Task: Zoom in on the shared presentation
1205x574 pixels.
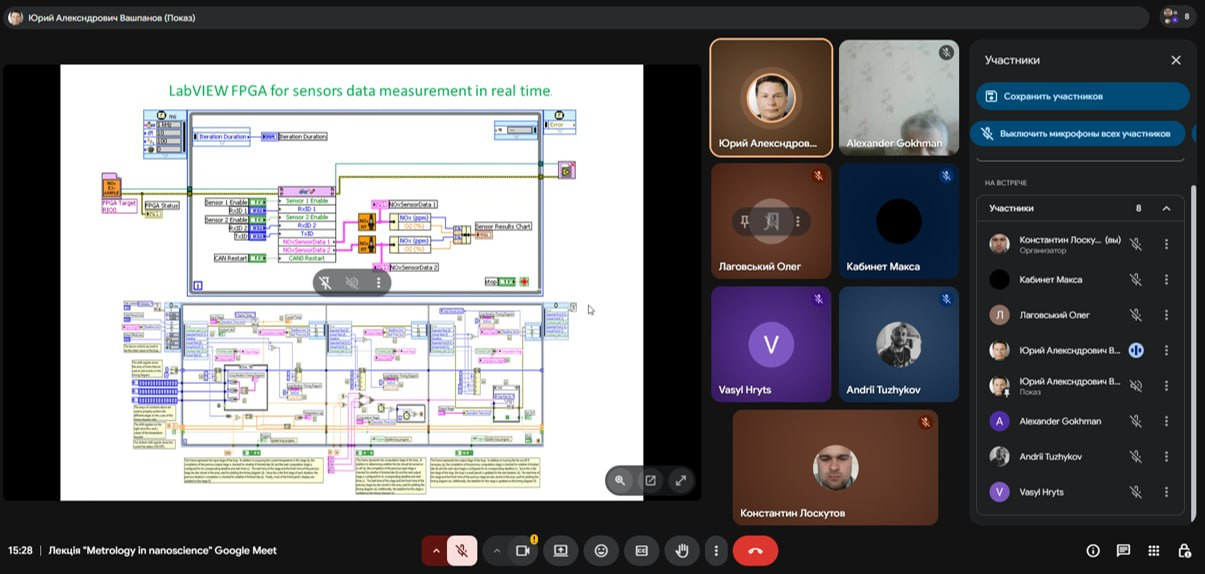Action: tap(620, 480)
